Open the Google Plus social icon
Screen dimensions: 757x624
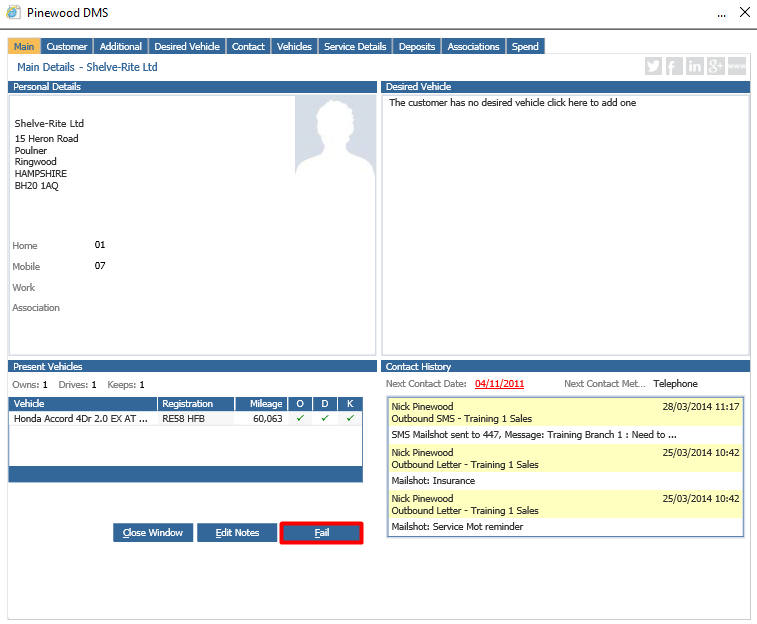(x=715, y=66)
